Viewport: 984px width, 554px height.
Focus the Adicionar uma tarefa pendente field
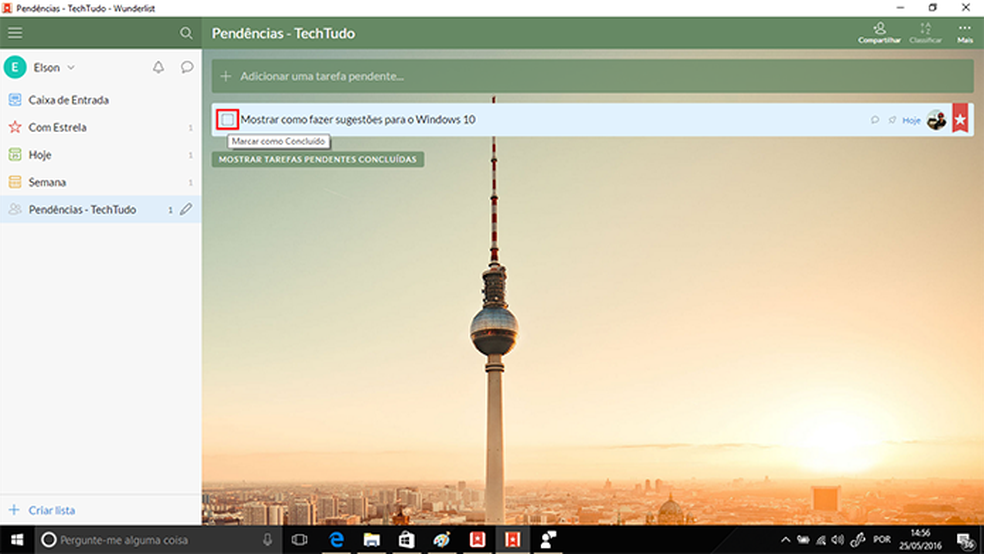point(592,77)
